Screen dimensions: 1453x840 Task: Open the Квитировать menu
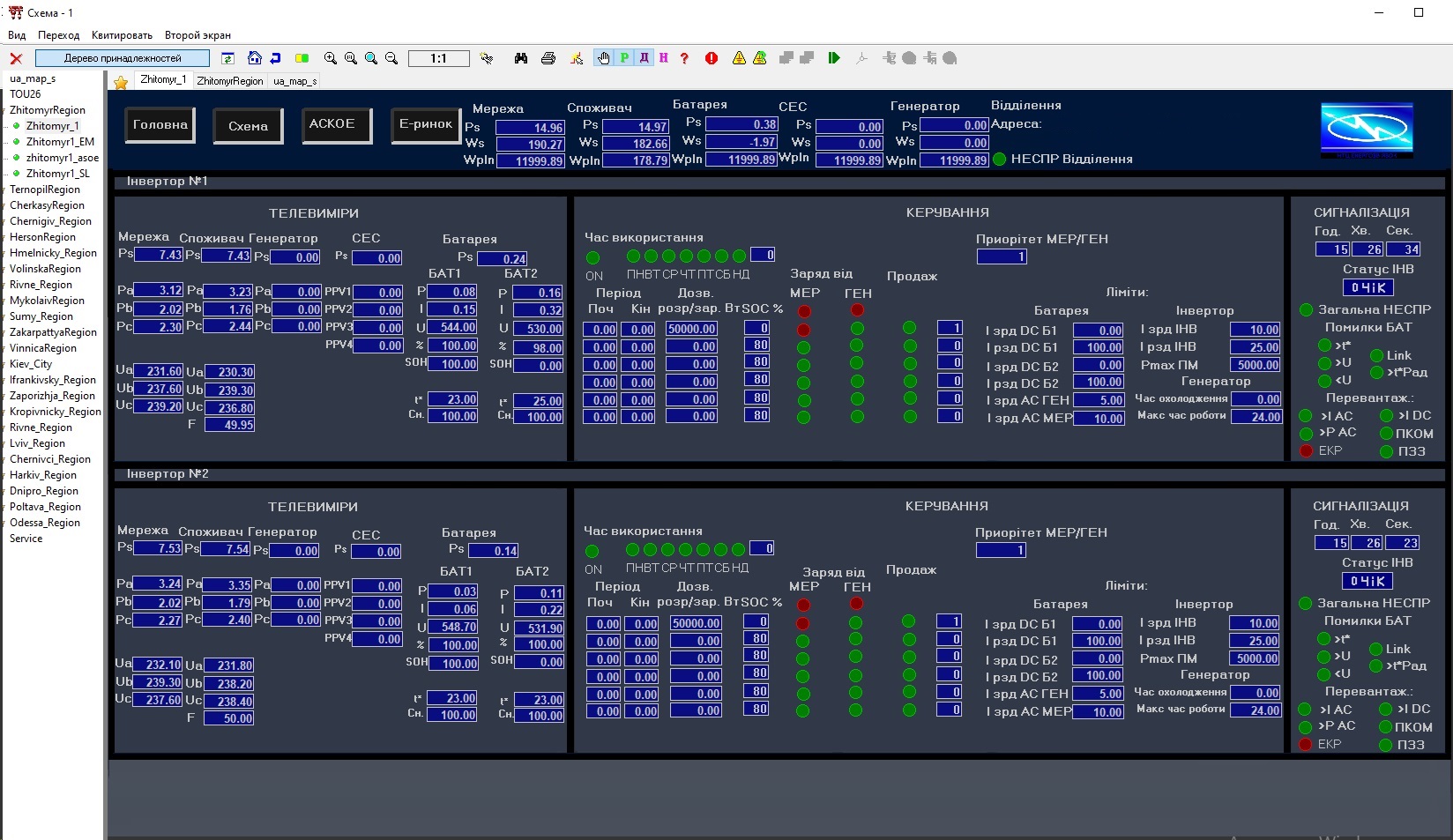122,35
